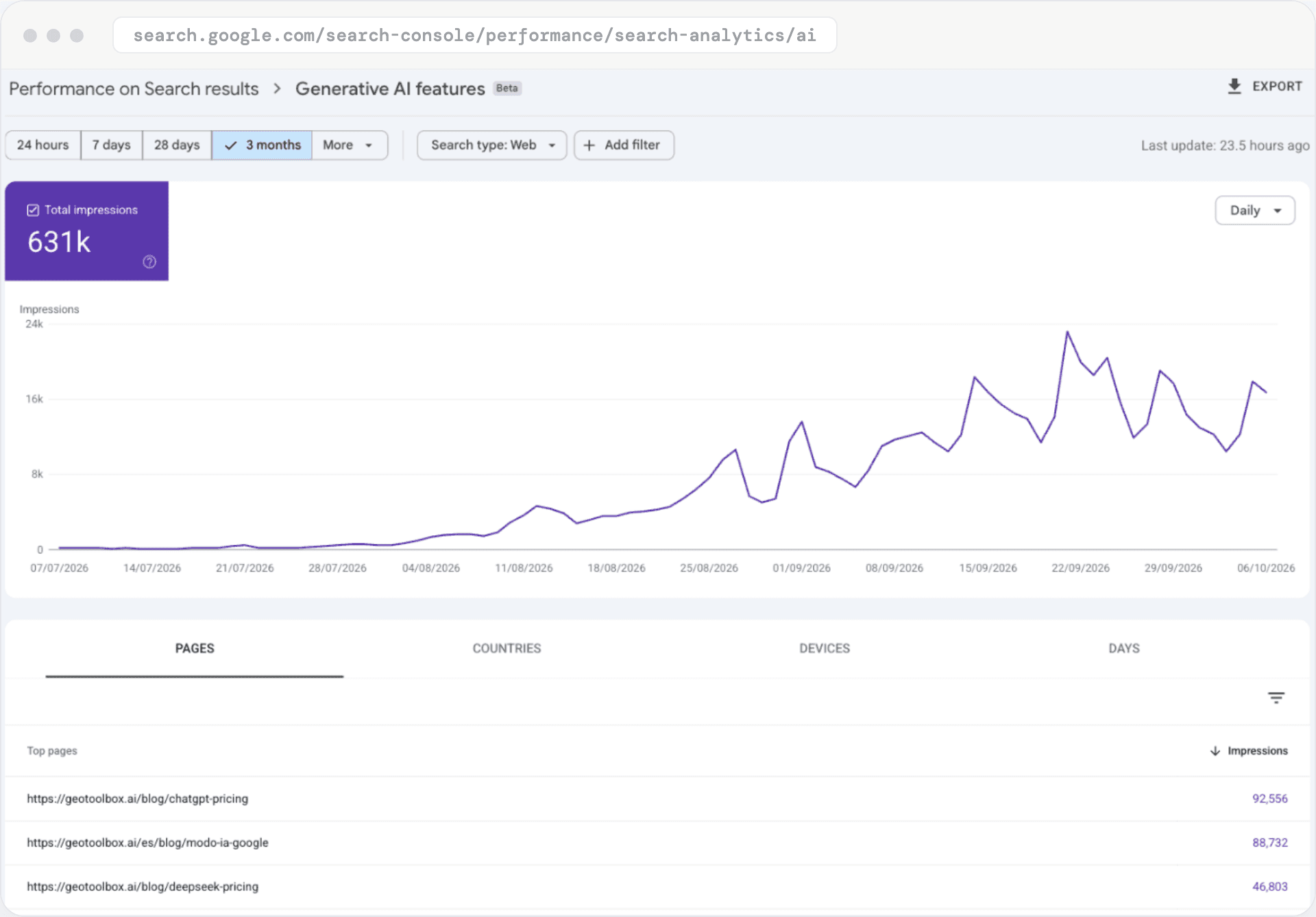Click the Beta badge
The image size is (1316, 917).
coord(507,88)
